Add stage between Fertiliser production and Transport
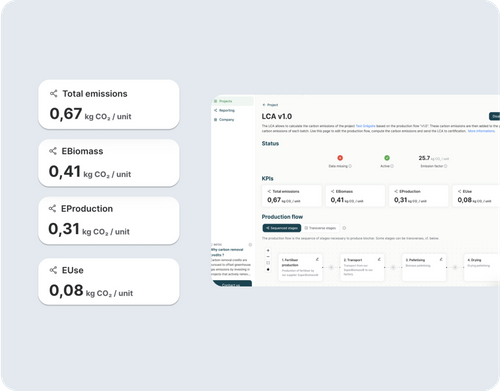Image resolution: width=500 pixels, height=391 pixels. coord(331,267)
